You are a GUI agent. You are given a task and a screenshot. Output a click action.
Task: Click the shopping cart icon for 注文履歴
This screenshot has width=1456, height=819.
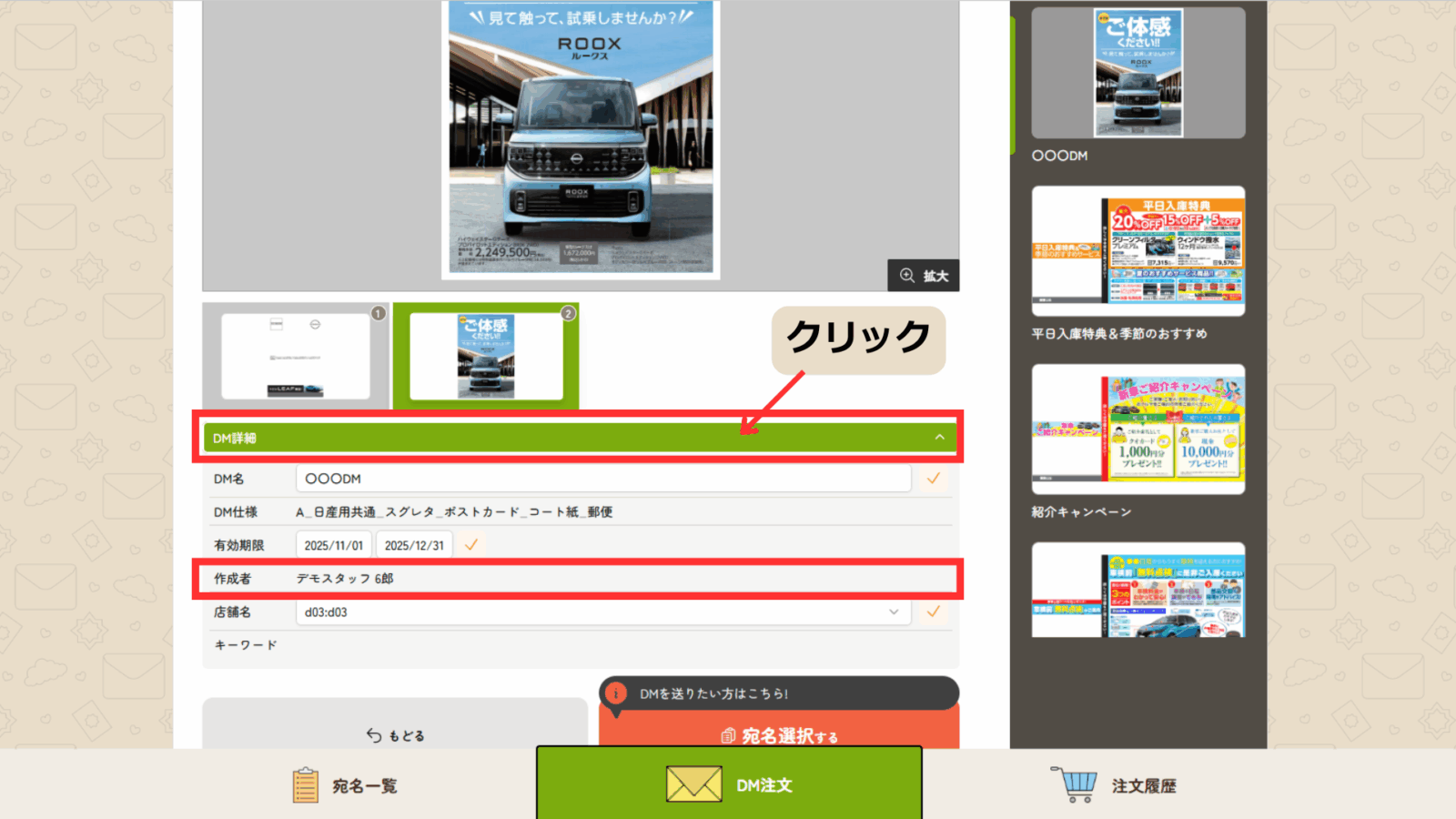(x=1075, y=784)
